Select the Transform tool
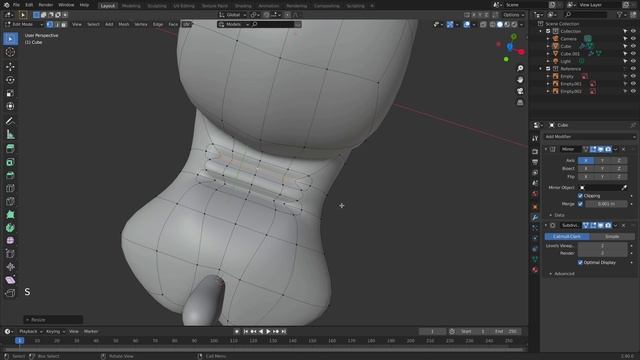Image resolution: width=640 pixels, height=360 pixels. point(10,107)
